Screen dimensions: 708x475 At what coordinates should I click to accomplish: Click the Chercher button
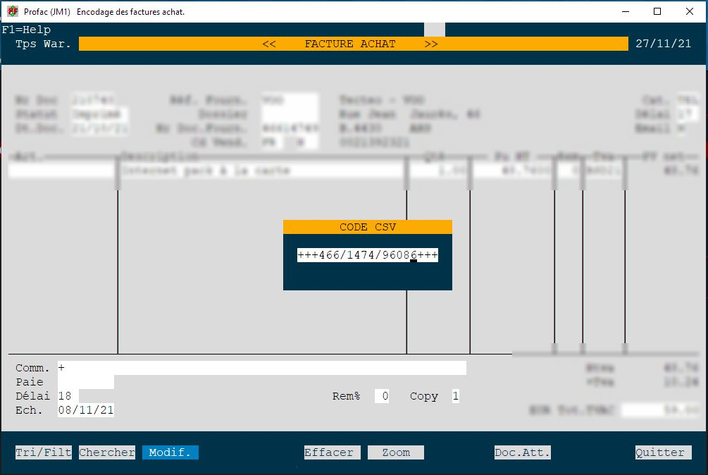point(107,453)
